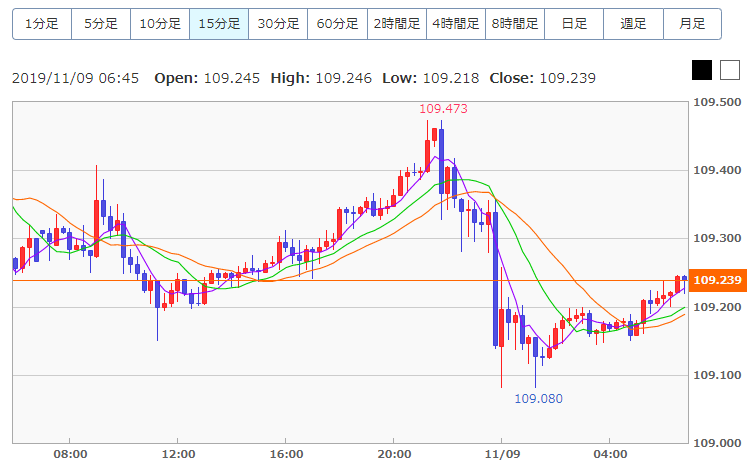Click the 109.473 high price label
This screenshot has width=754, height=471.
(443, 109)
